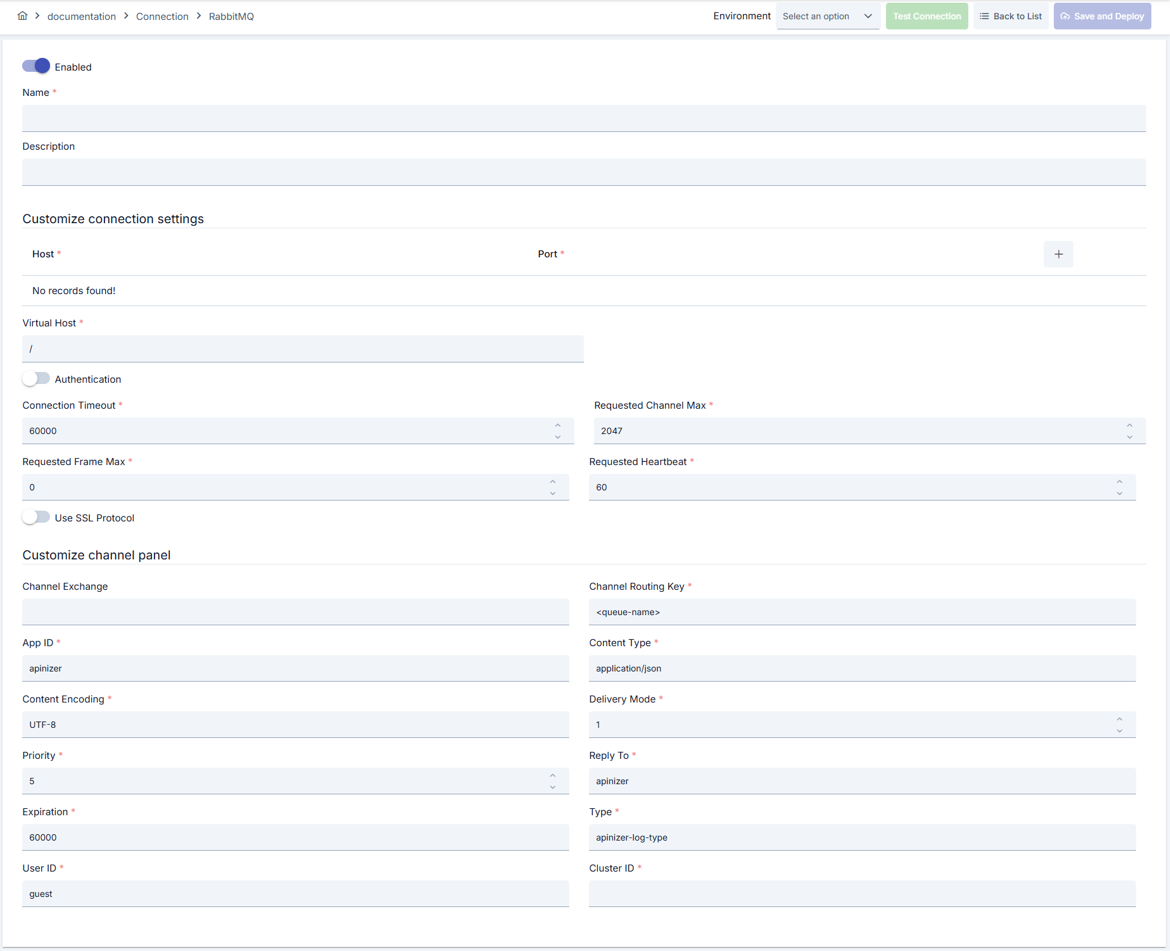Click Requested Channel Max field 2047
The width and height of the screenshot is (1170, 951).
point(869,431)
